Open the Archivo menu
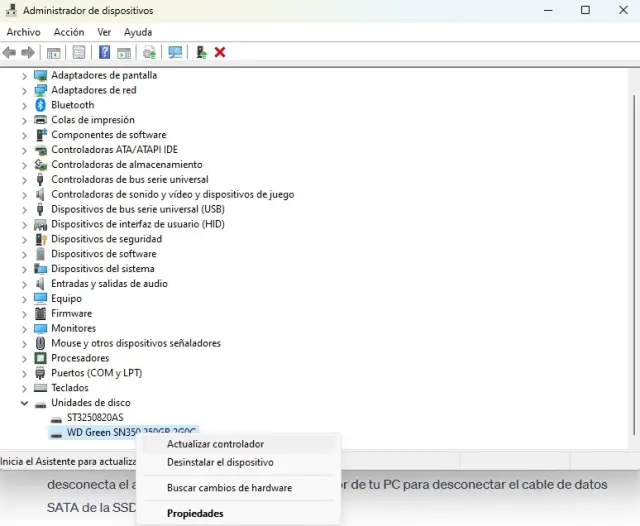Screen dimensions: 640x526 [x=23, y=32]
